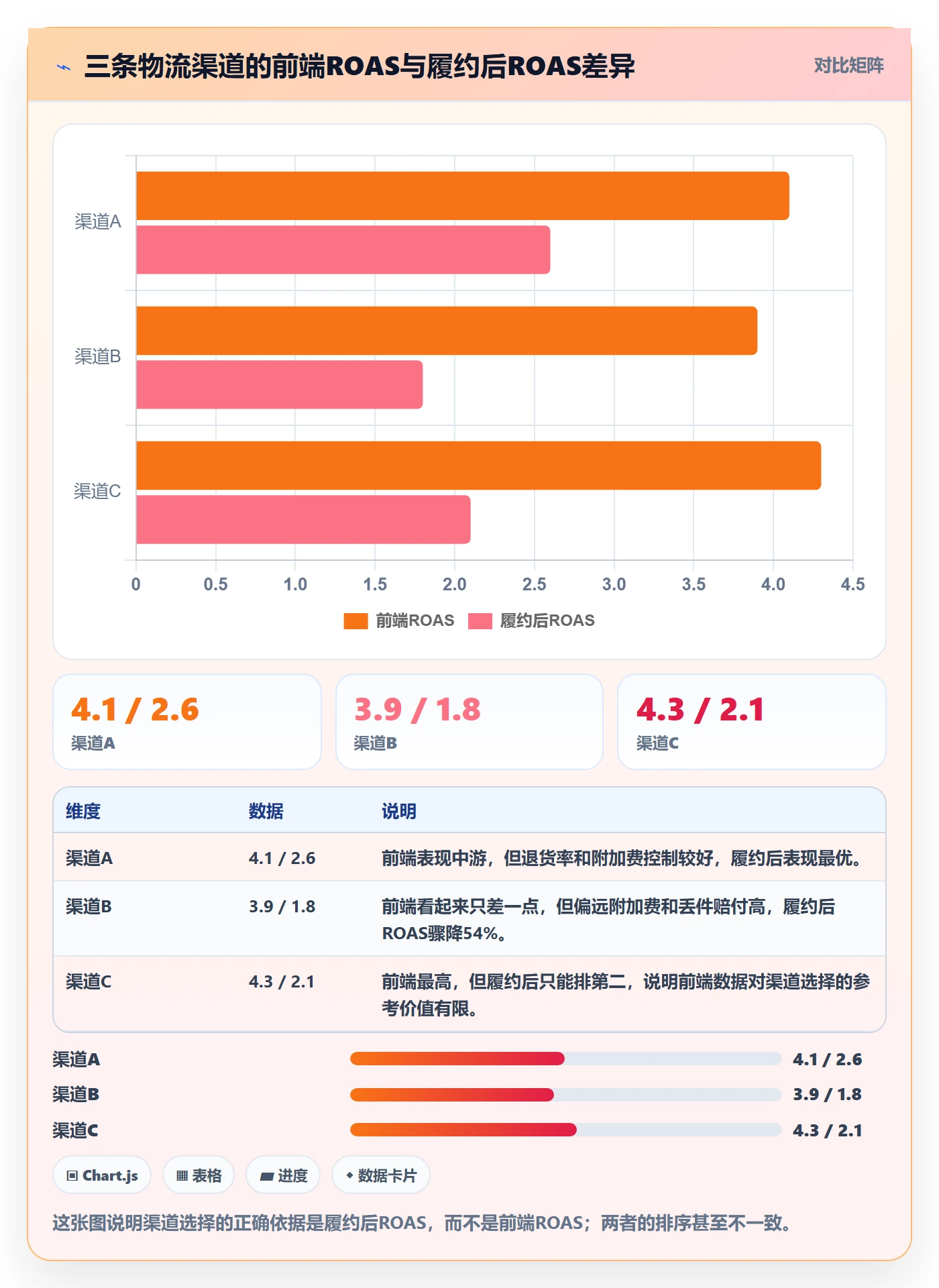939x1288 pixels.
Task: Click the pink 履约后ROAS bar for 渠道B
Action: [x=280, y=384]
